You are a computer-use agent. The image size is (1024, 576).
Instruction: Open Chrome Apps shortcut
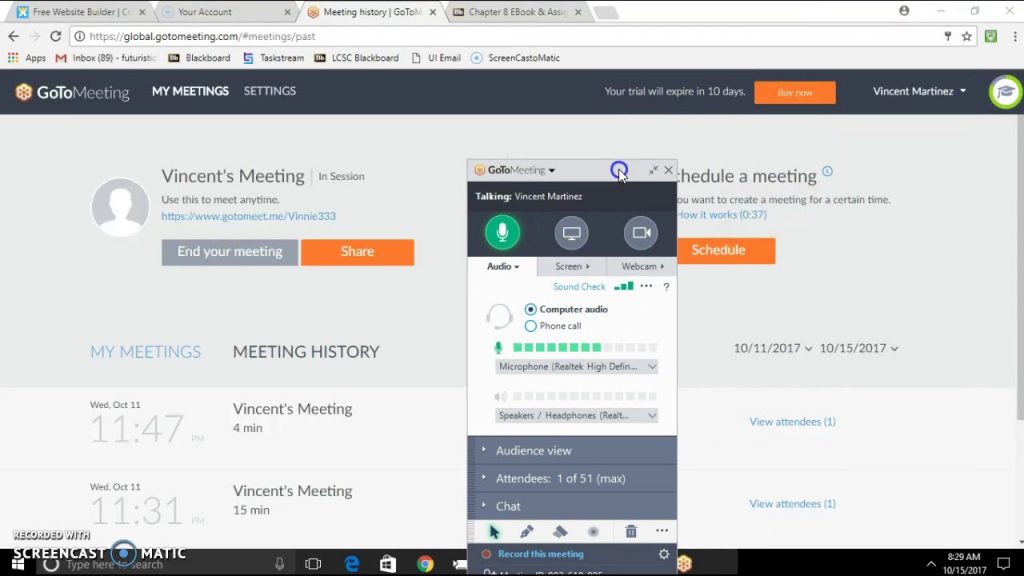coord(27,57)
